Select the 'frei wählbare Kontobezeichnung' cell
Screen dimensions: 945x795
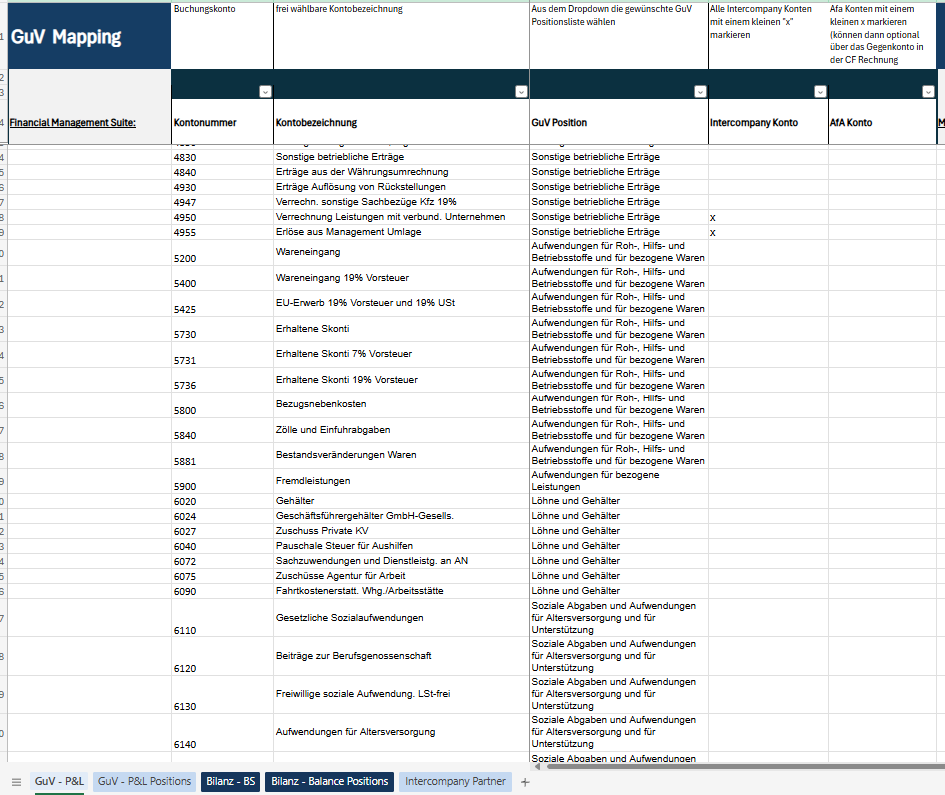401,36
